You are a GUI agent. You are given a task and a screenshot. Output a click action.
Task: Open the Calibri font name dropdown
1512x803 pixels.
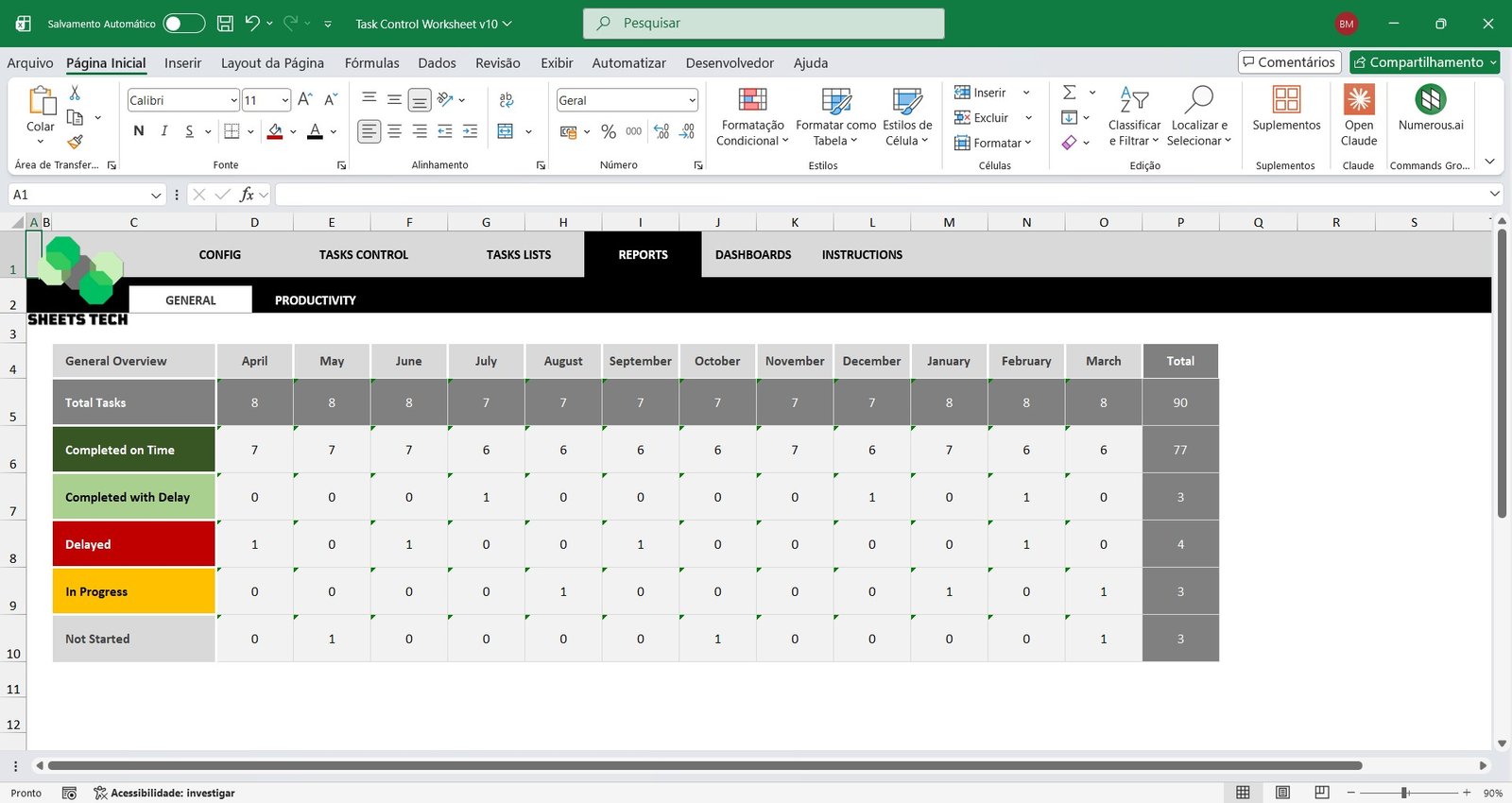pos(233,100)
